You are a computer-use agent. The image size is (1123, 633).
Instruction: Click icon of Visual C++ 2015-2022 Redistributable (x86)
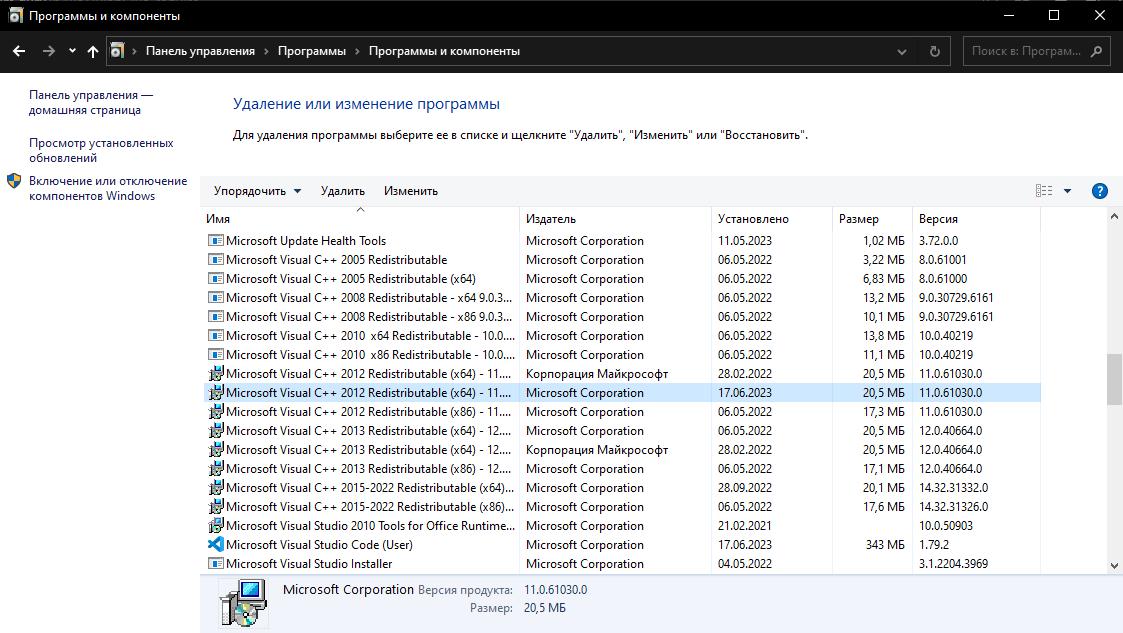tap(215, 507)
